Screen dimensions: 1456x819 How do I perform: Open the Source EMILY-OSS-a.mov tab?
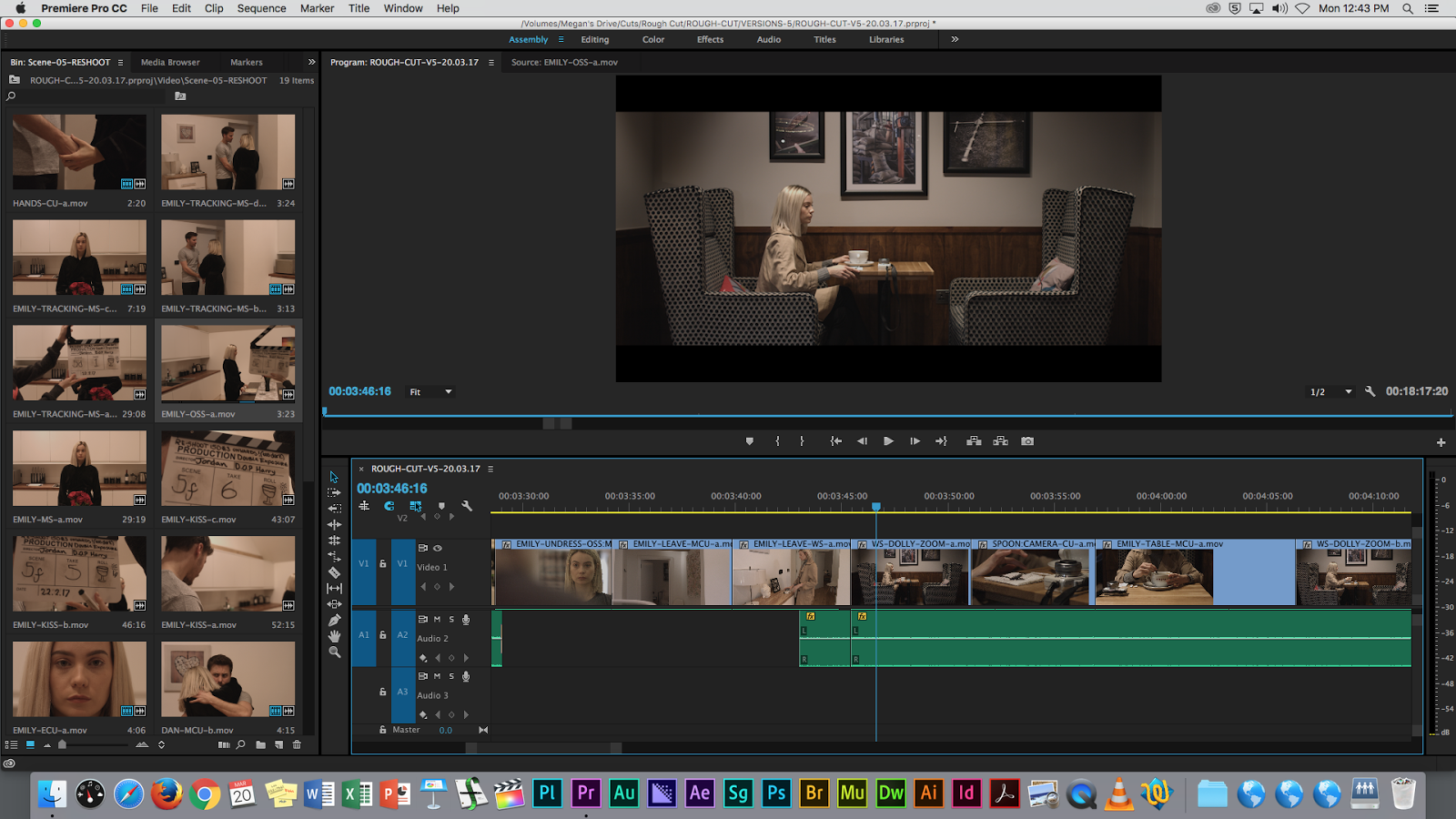(x=564, y=63)
